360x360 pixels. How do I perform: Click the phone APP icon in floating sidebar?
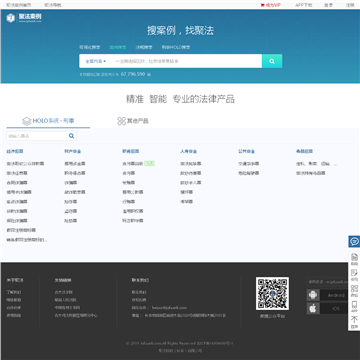[354, 304]
